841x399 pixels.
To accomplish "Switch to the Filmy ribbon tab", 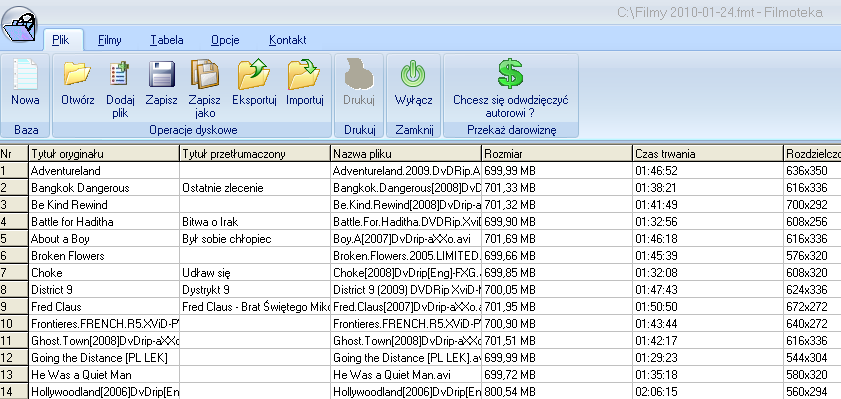I will (x=109, y=40).
